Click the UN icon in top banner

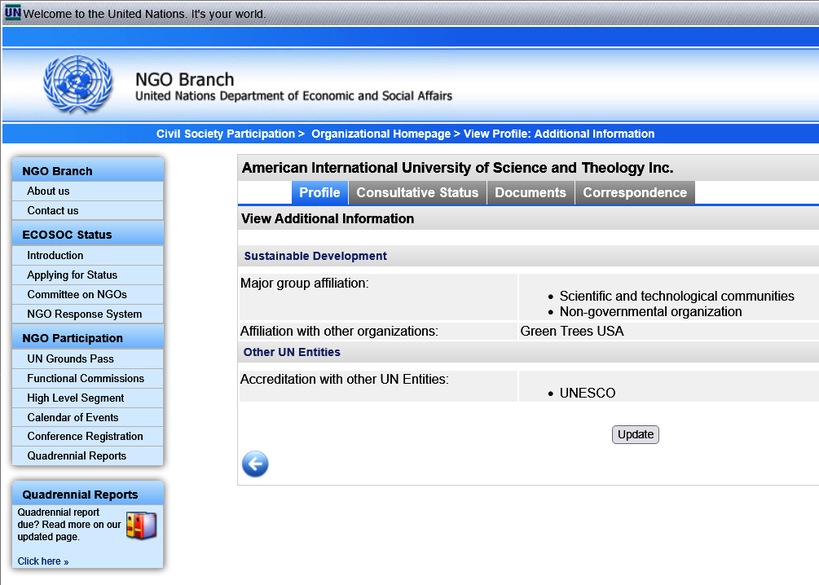(13, 13)
